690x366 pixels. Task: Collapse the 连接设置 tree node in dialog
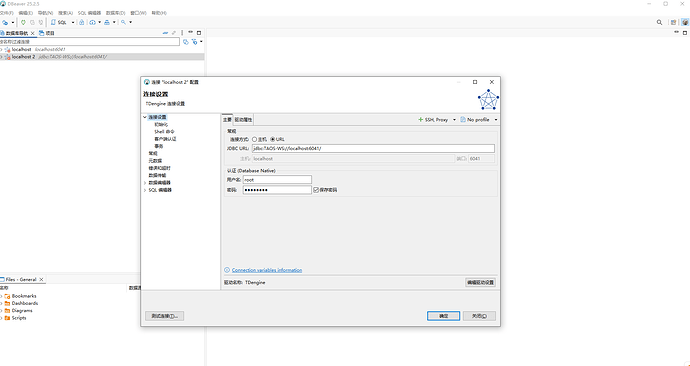click(x=145, y=117)
